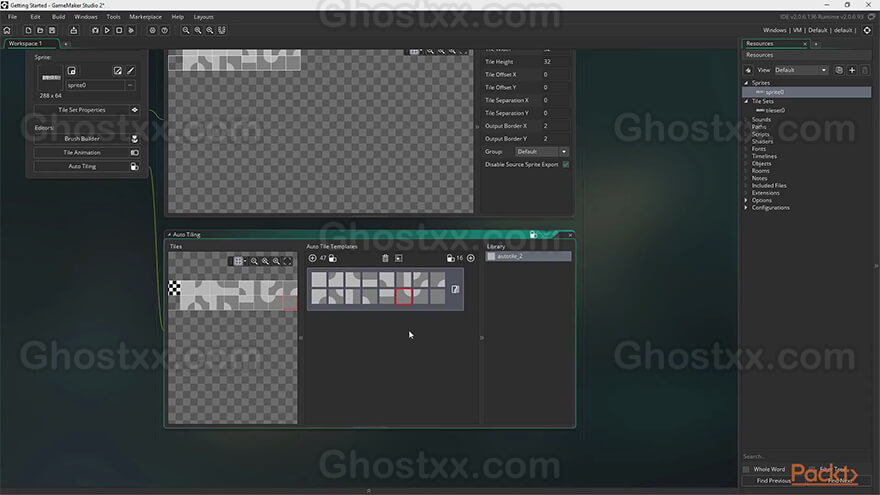Image resolution: width=880 pixels, height=495 pixels.
Task: Reset workspace zoom toolbar icon
Action: tap(198, 30)
